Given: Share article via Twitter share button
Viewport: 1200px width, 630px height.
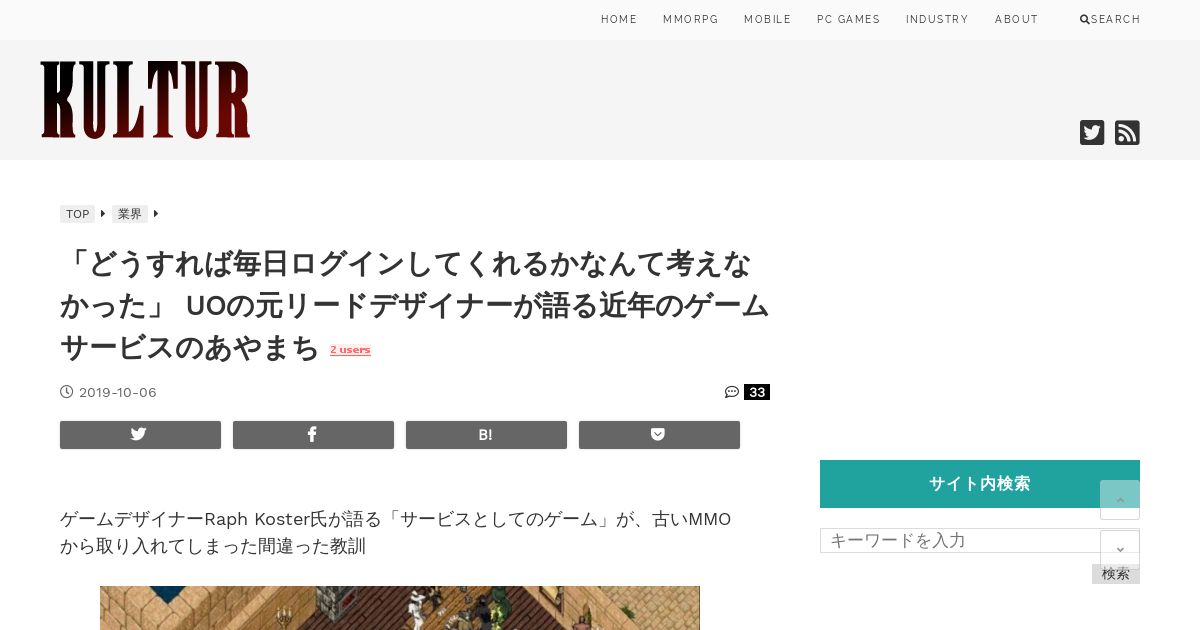Looking at the screenshot, I should [140, 435].
